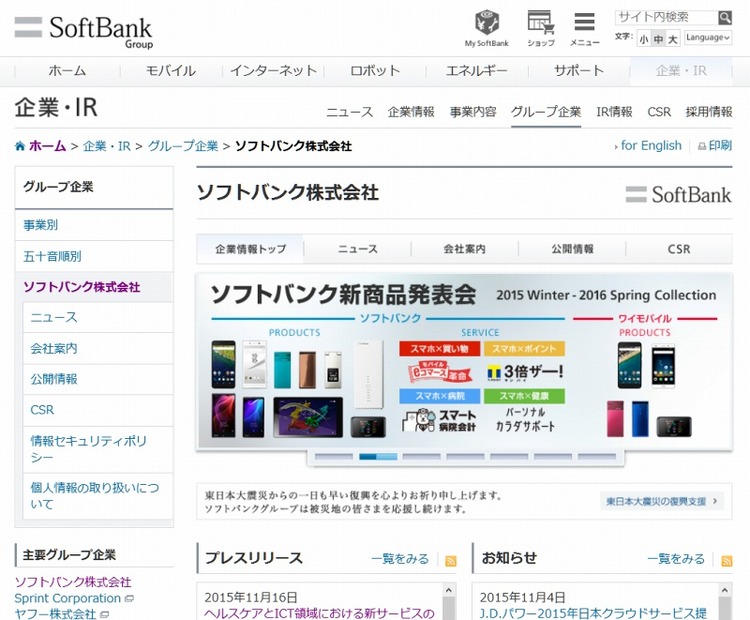The width and height of the screenshot is (750, 620).
Task: Open 事業内容 in the submenu
Action: click(473, 112)
